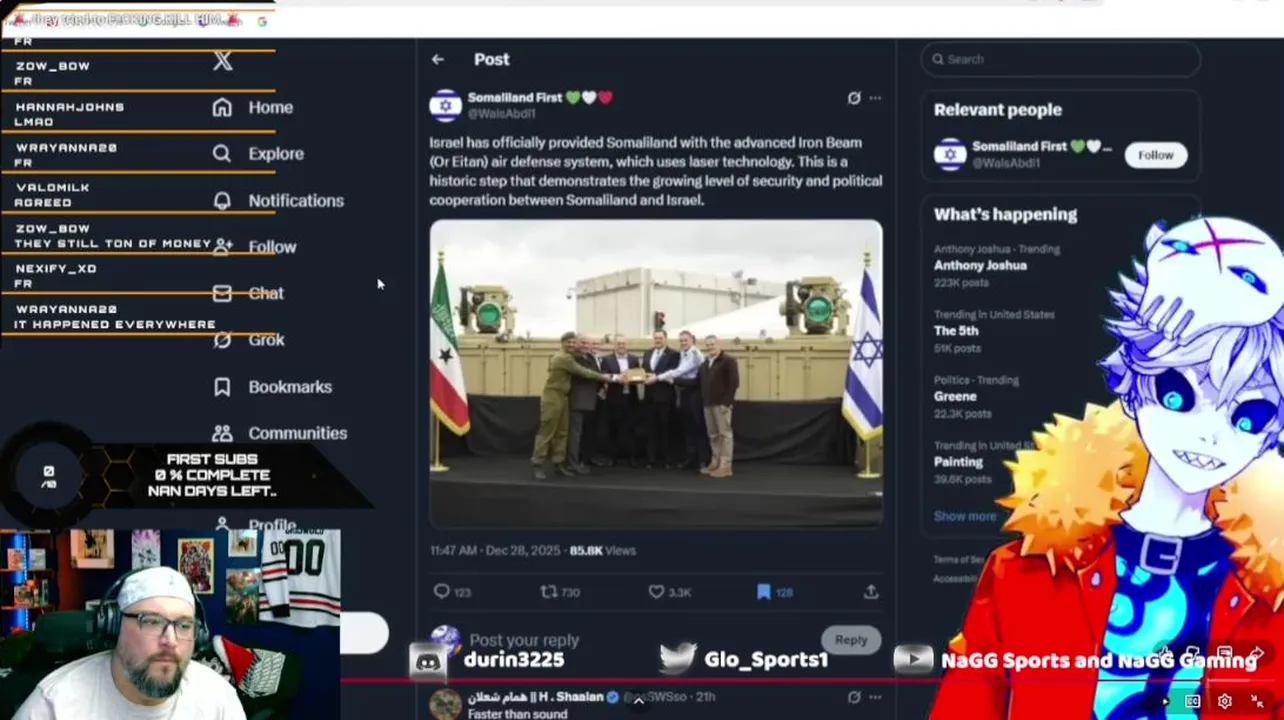Click the Grok icon in X sidebar

[222, 340]
